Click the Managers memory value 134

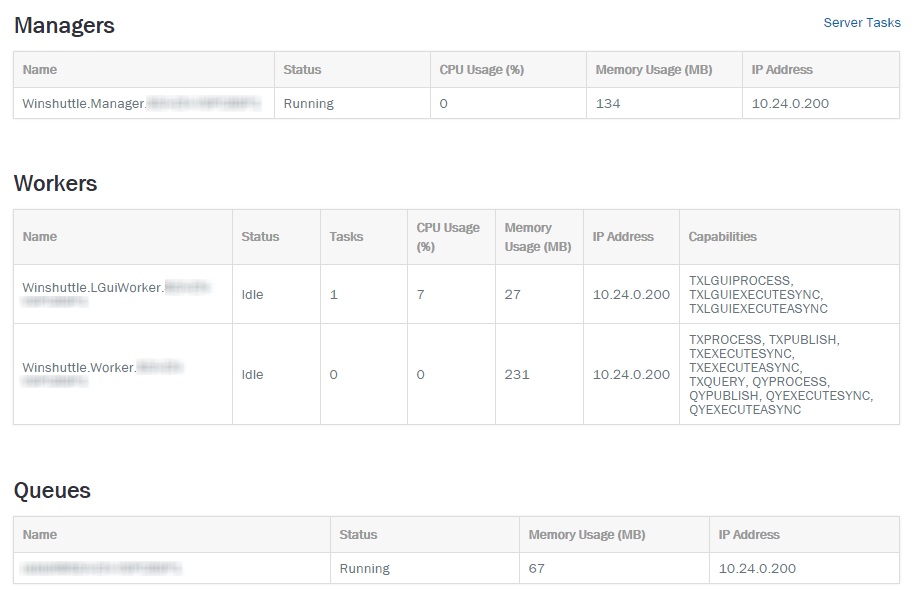pyautogui.click(x=664, y=103)
